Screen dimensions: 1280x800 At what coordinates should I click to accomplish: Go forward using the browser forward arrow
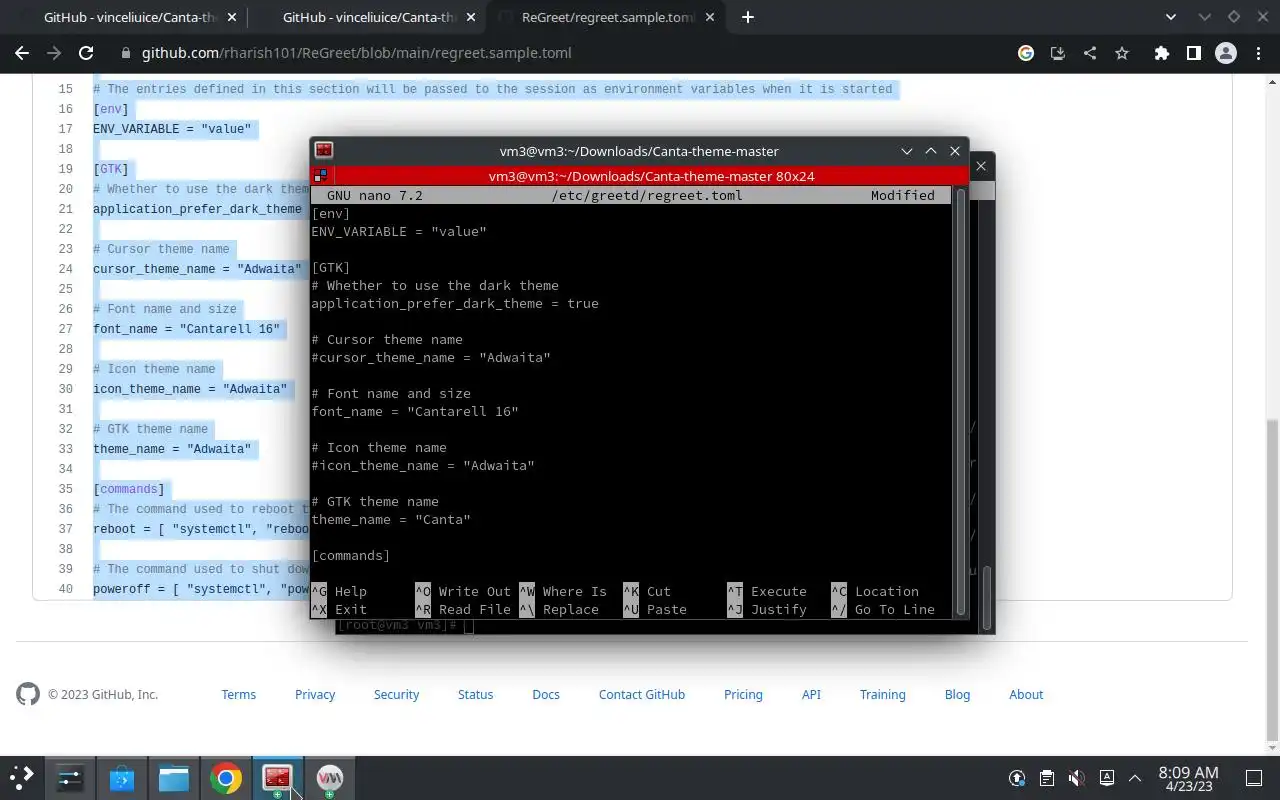pos(54,53)
